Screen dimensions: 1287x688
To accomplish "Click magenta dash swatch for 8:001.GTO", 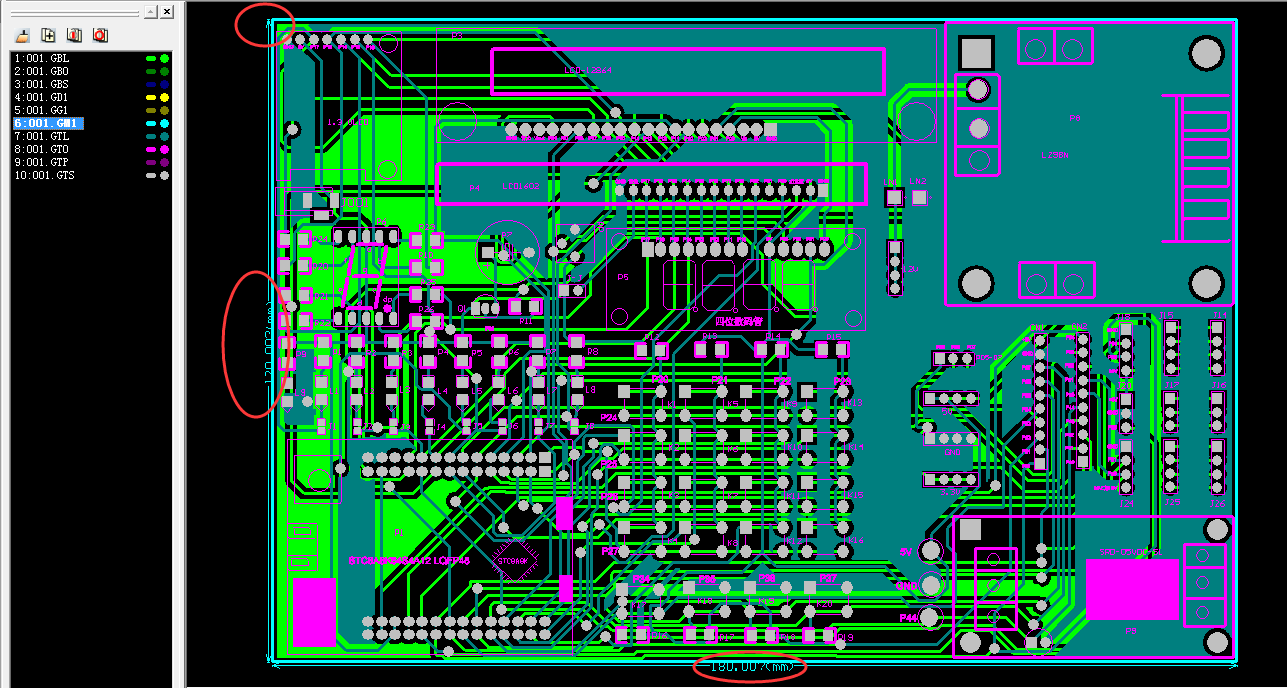I will click(x=151, y=149).
